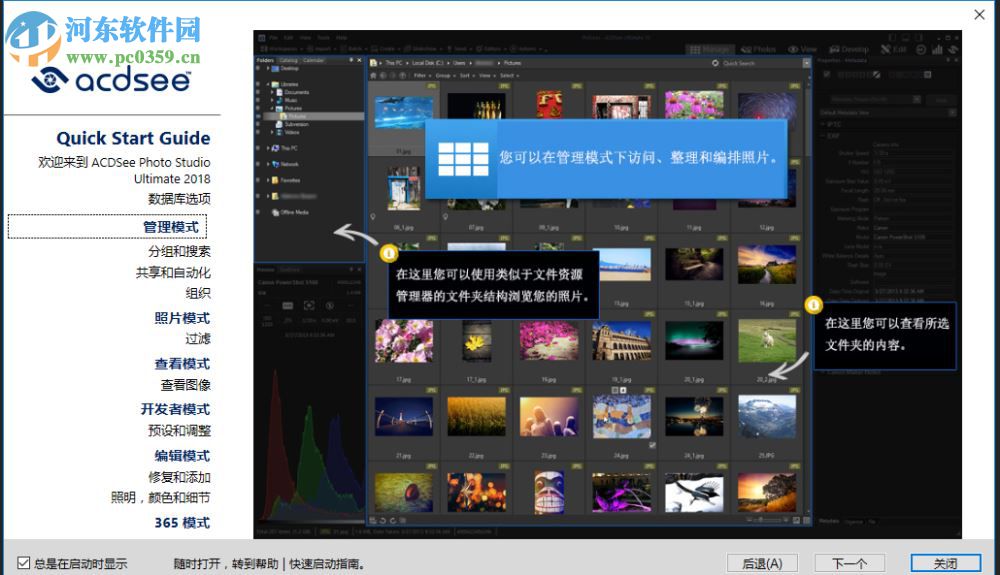This screenshot has height=575, width=1000.
Task: Click the 后退(A) back button
Action: [x=762, y=564]
